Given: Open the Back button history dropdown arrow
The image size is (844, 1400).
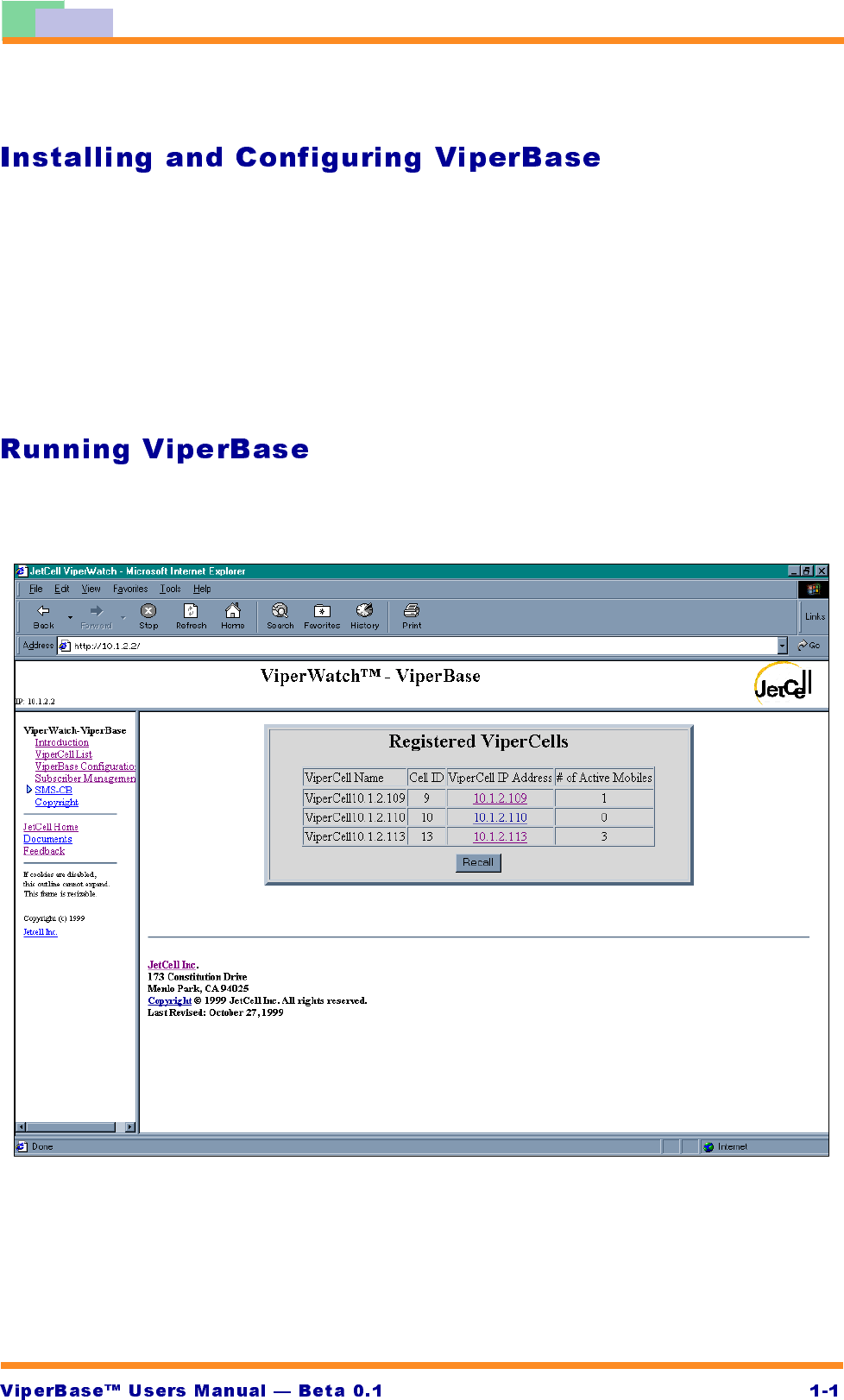Looking at the screenshot, I should click(70, 617).
